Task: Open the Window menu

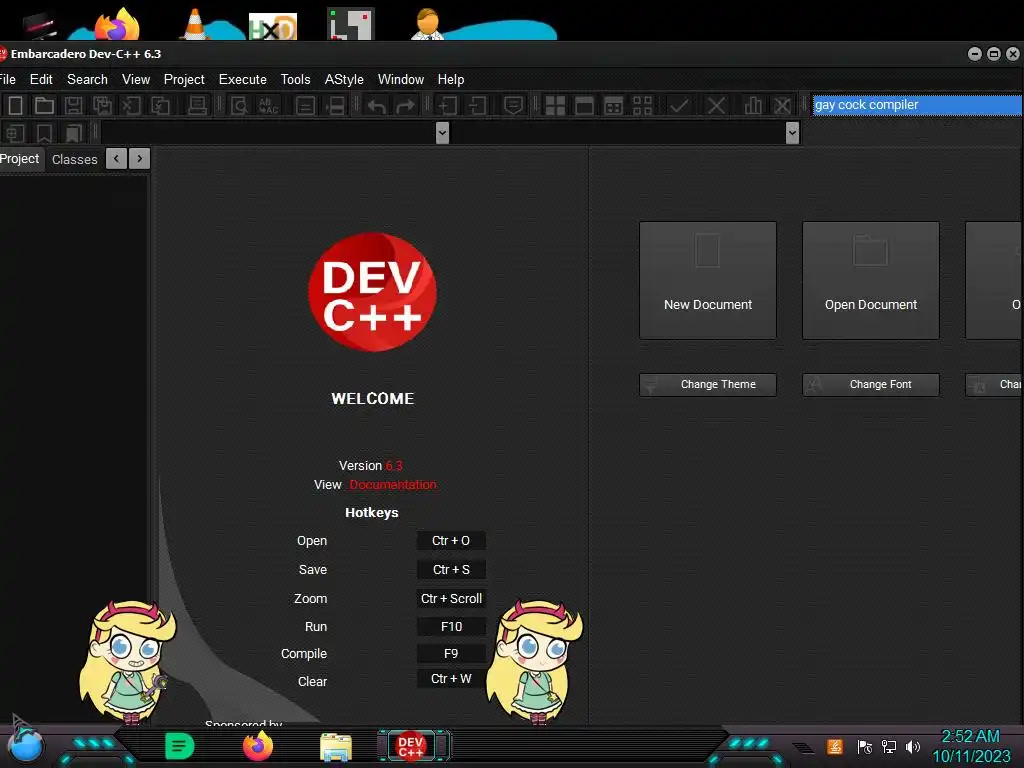Action: point(401,79)
